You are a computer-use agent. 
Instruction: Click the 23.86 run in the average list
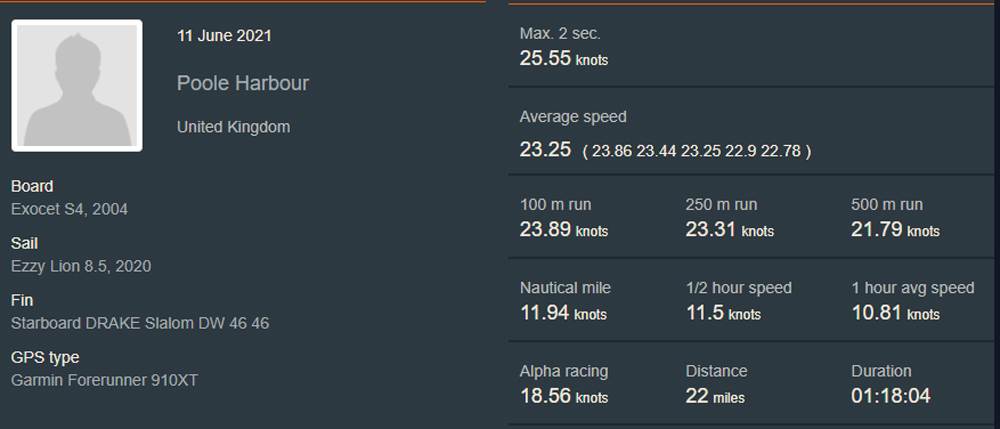click(612, 151)
